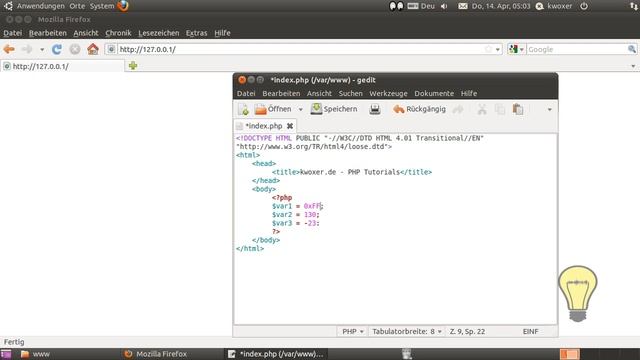Click the gedit cut scissors icon
The image size is (640, 360).
pyautogui.click(x=482, y=109)
